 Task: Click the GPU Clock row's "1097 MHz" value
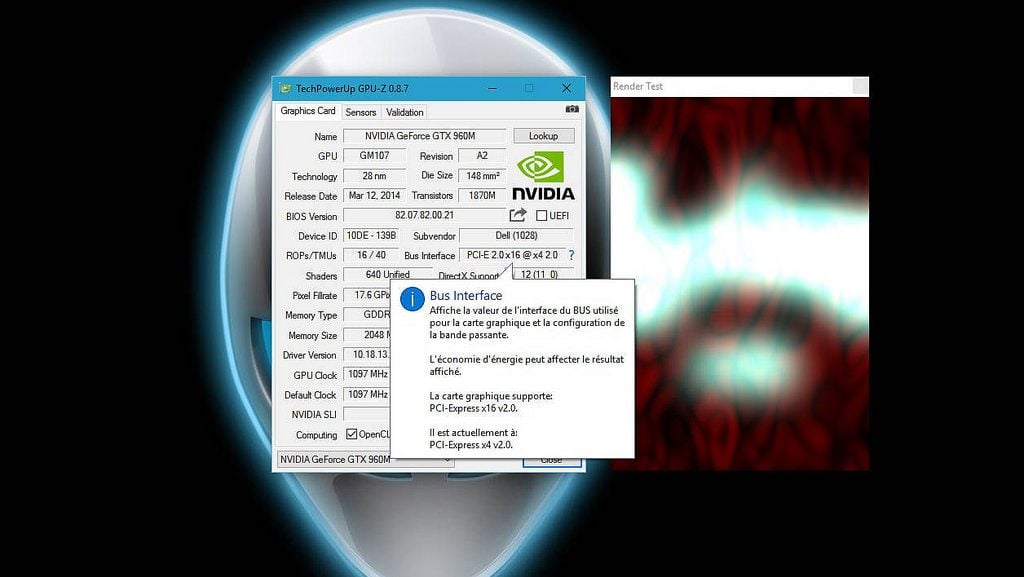(367, 374)
